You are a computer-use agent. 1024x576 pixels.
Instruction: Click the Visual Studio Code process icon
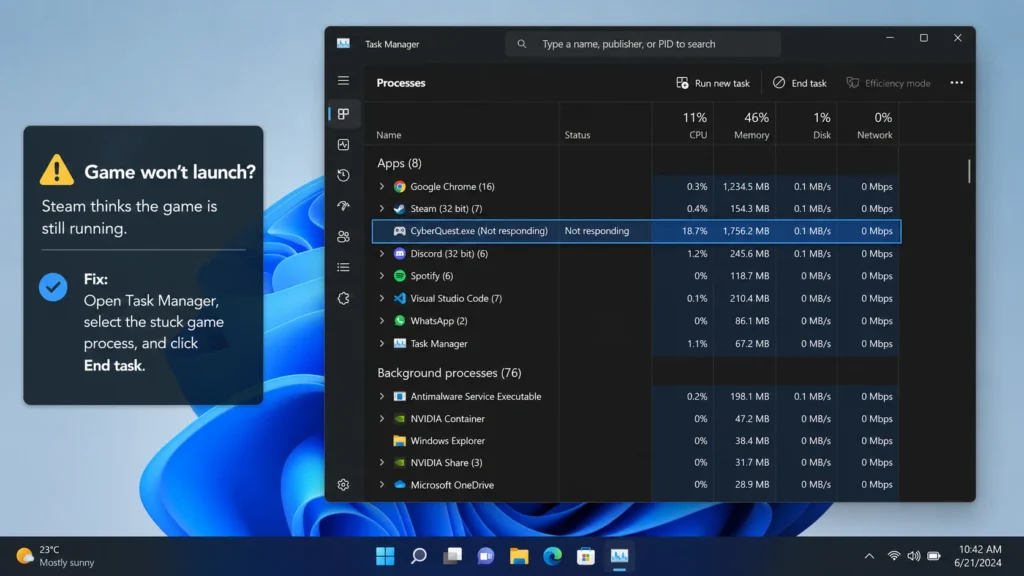click(x=400, y=298)
